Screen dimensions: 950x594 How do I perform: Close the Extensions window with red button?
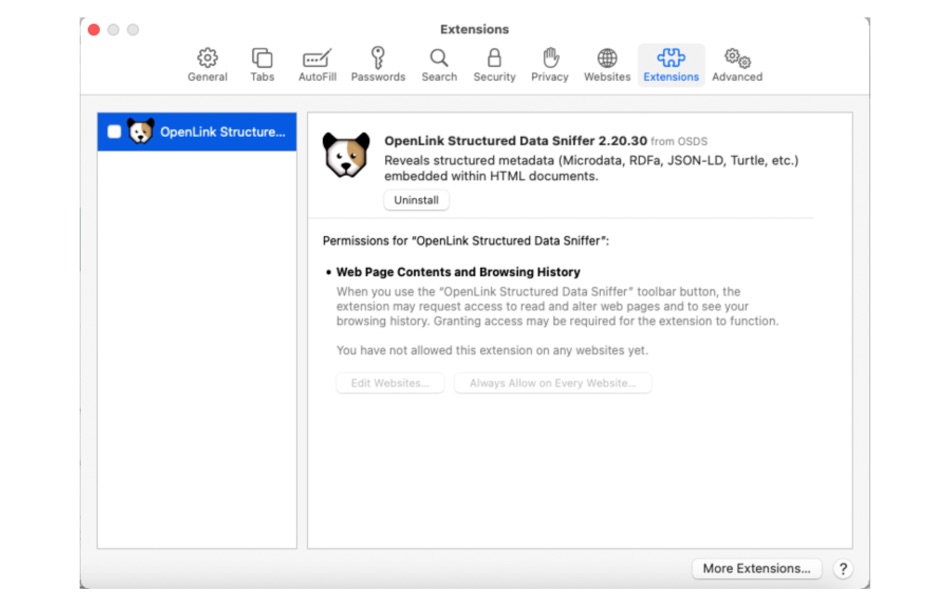(x=94, y=30)
